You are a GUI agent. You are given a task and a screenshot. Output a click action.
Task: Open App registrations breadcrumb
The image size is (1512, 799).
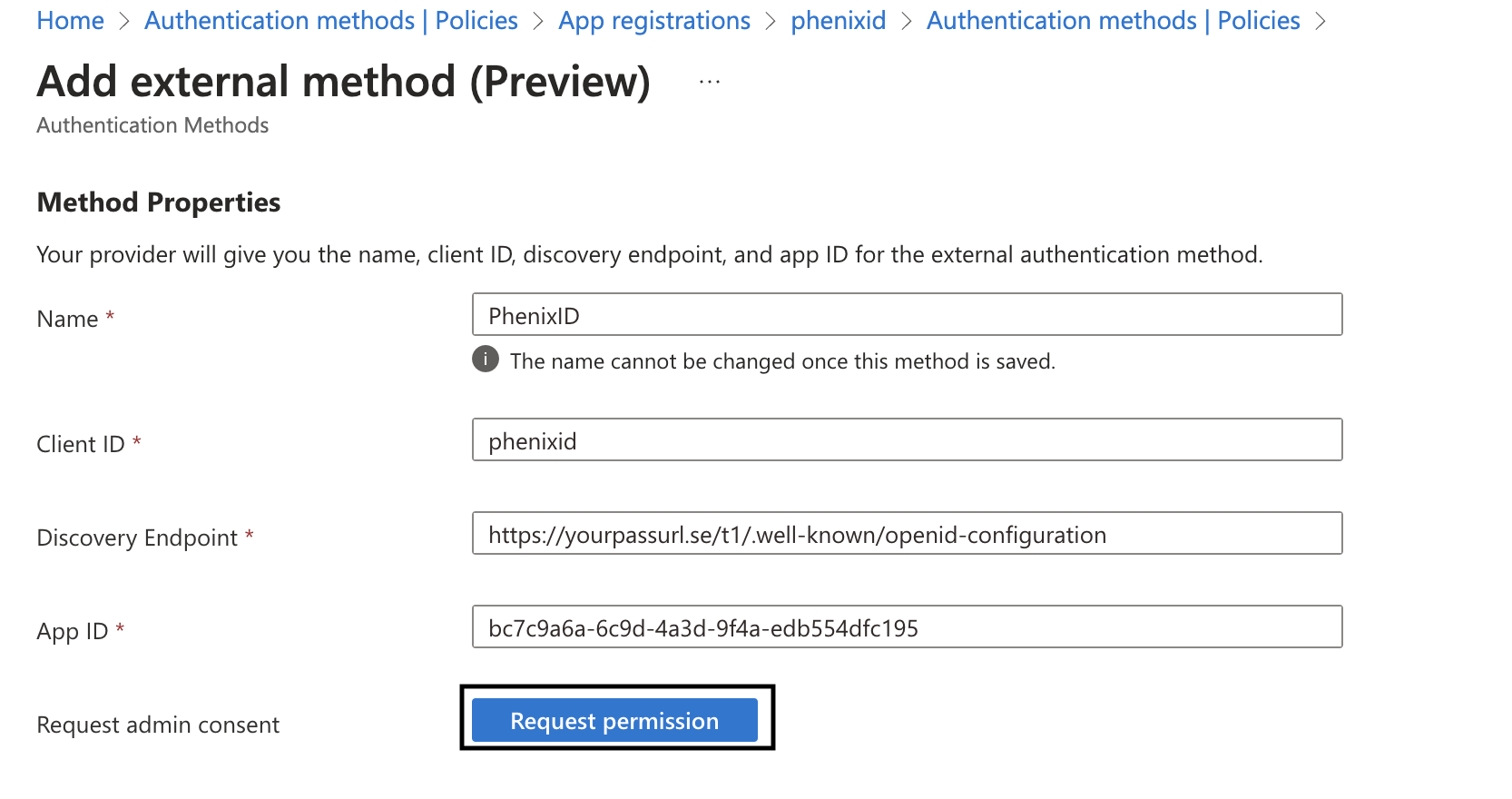pos(654,20)
